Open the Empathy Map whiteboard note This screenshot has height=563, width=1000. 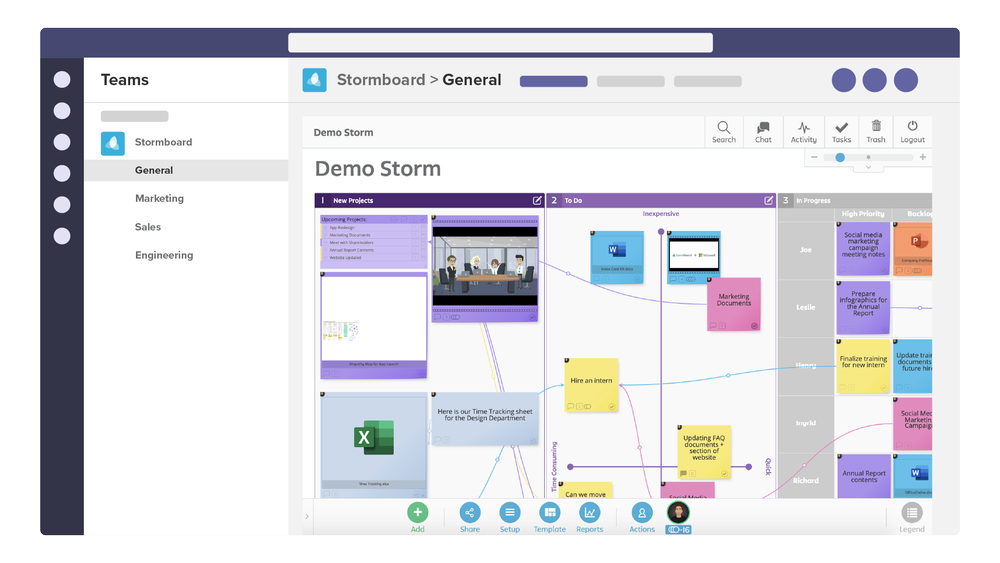click(x=374, y=325)
